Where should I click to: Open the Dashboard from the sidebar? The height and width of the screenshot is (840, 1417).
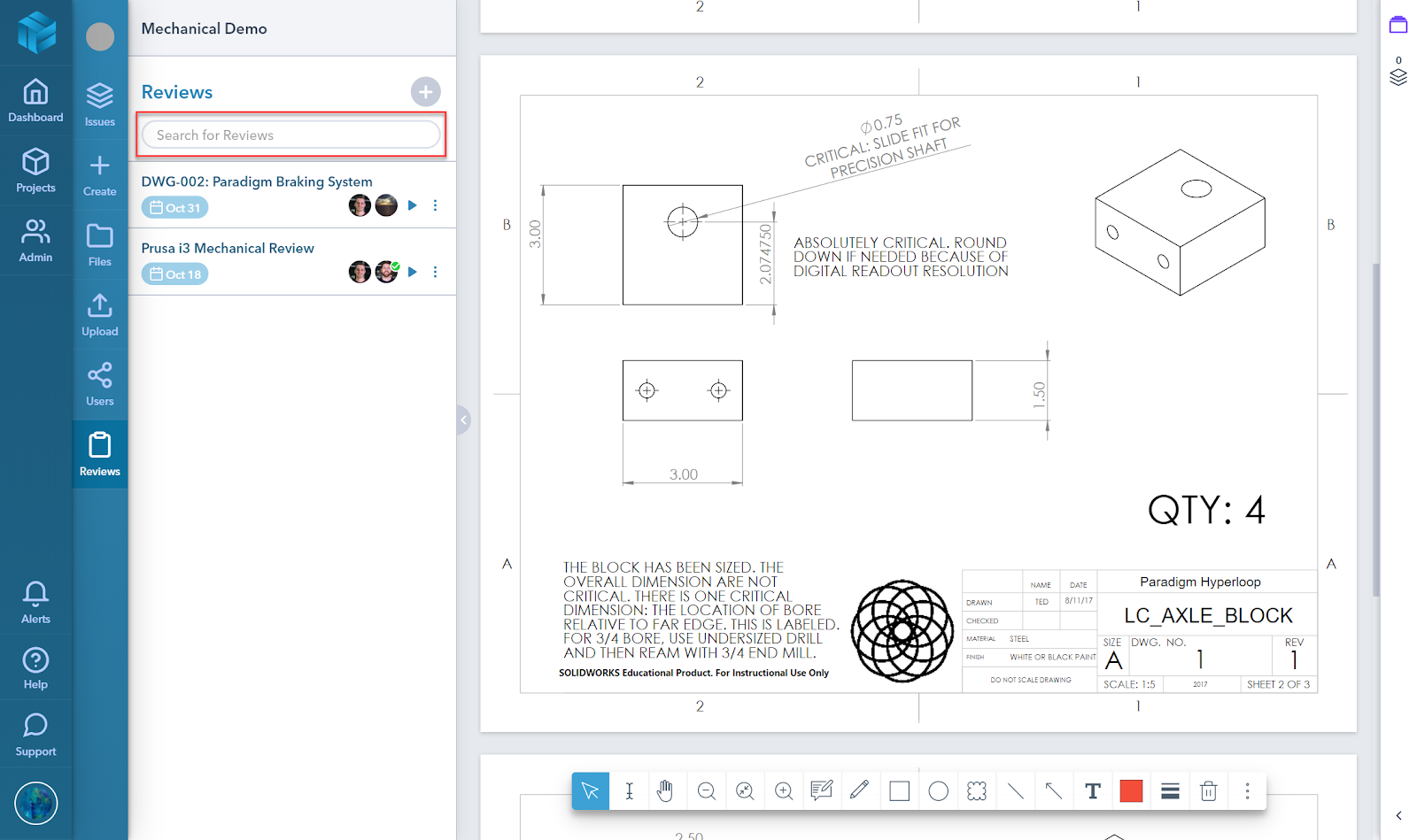coord(35,100)
